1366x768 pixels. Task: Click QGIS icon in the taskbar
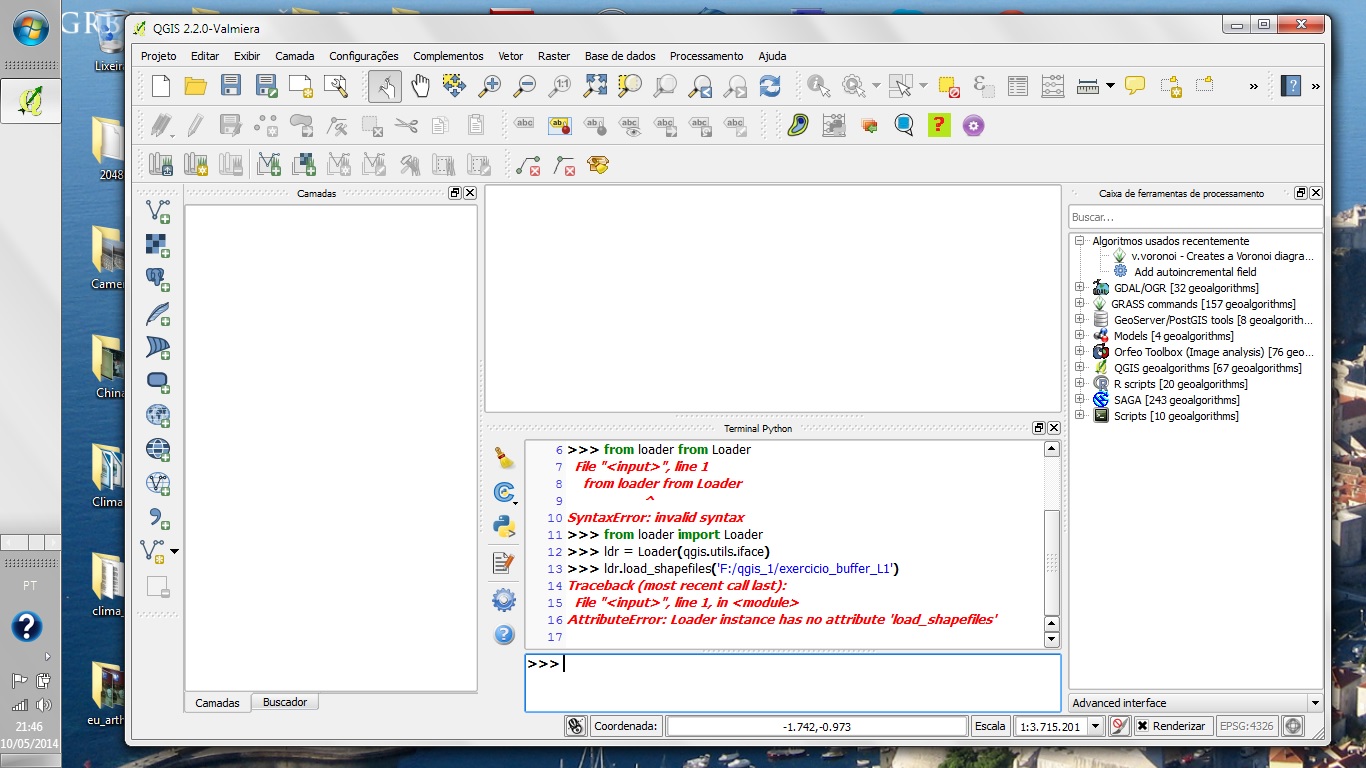[x=30, y=101]
